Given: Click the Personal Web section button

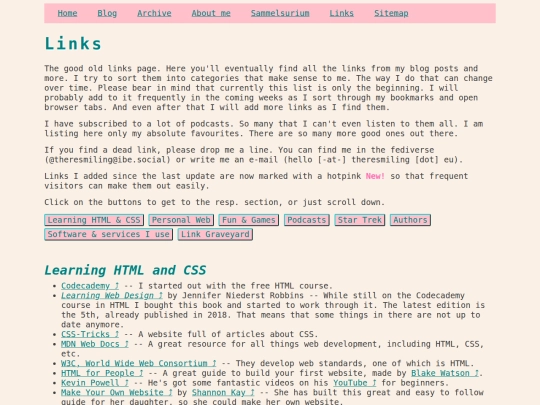Looking at the screenshot, I should click(x=181, y=220).
